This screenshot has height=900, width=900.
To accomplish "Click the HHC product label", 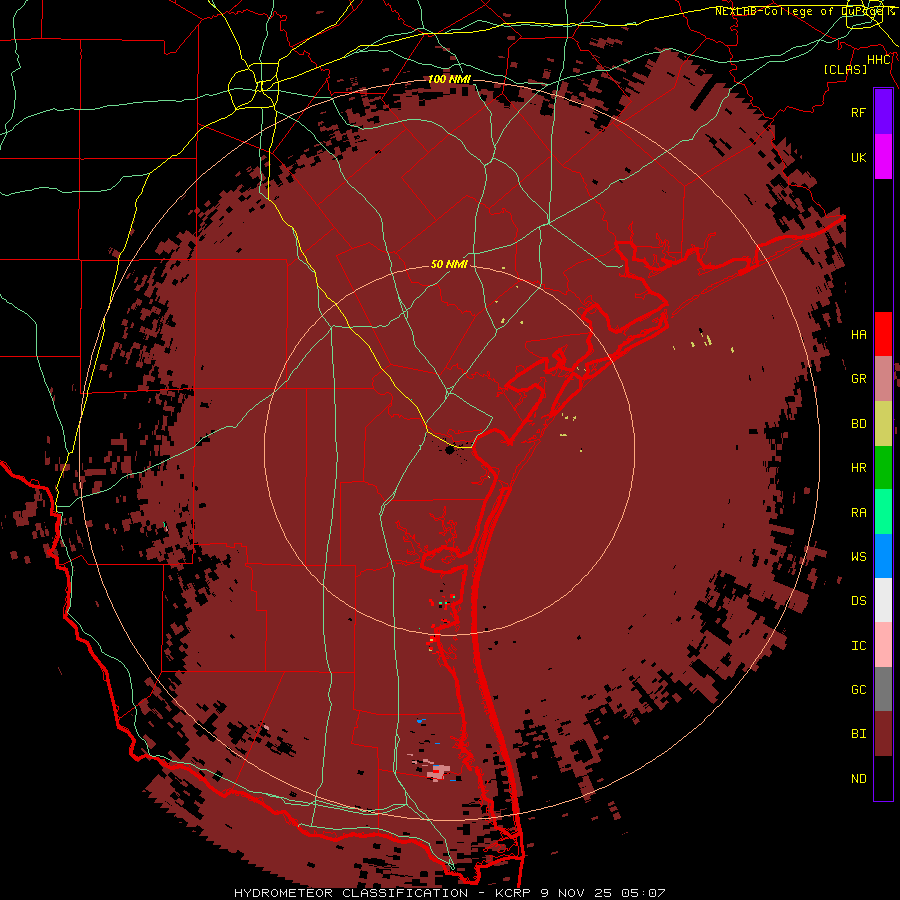I will pos(878,60).
